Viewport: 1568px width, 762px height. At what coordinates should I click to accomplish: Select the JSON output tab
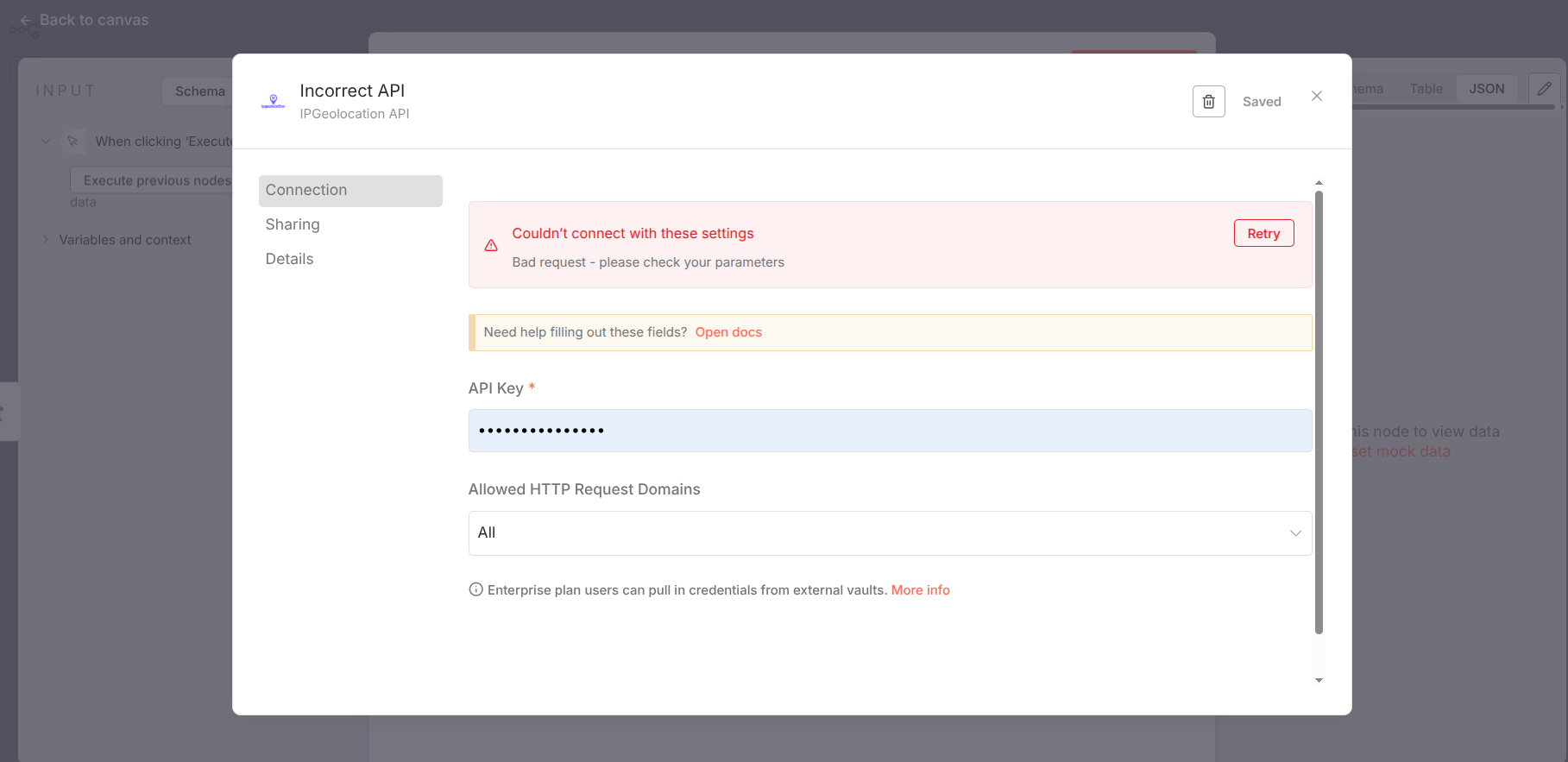(x=1486, y=89)
